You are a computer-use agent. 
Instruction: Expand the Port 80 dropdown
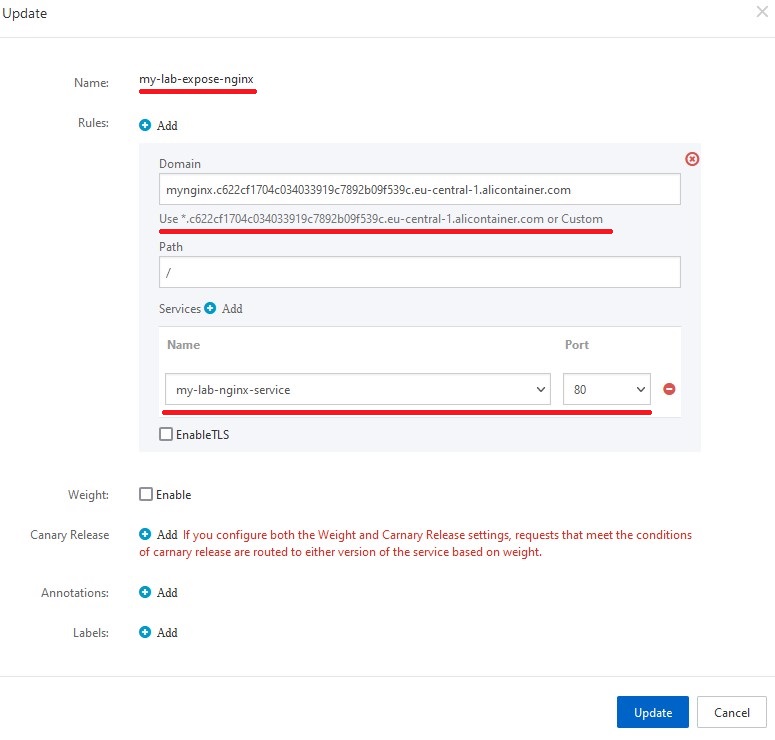pyautogui.click(x=606, y=389)
